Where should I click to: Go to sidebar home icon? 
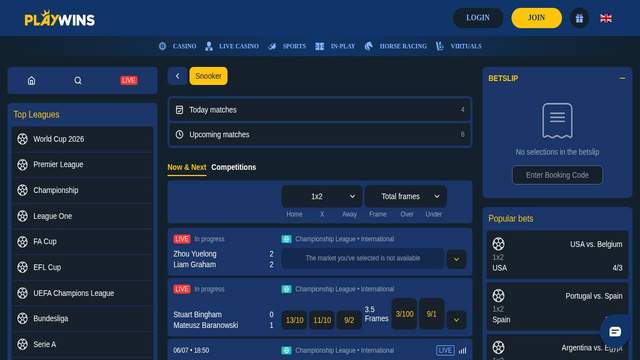tap(31, 80)
